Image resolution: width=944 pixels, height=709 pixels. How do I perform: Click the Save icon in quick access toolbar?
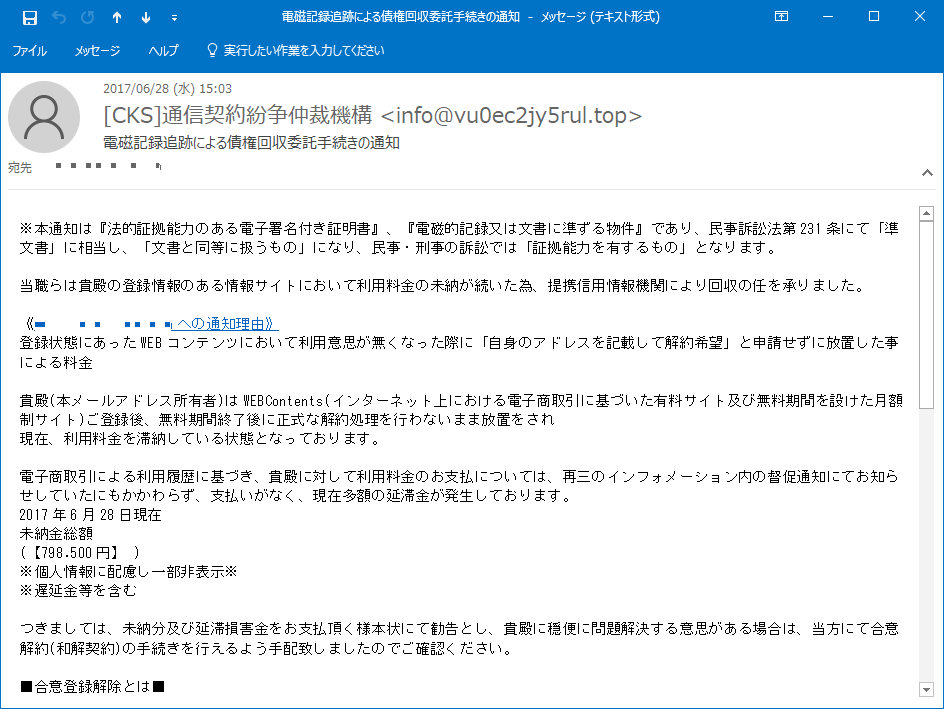tap(30, 17)
